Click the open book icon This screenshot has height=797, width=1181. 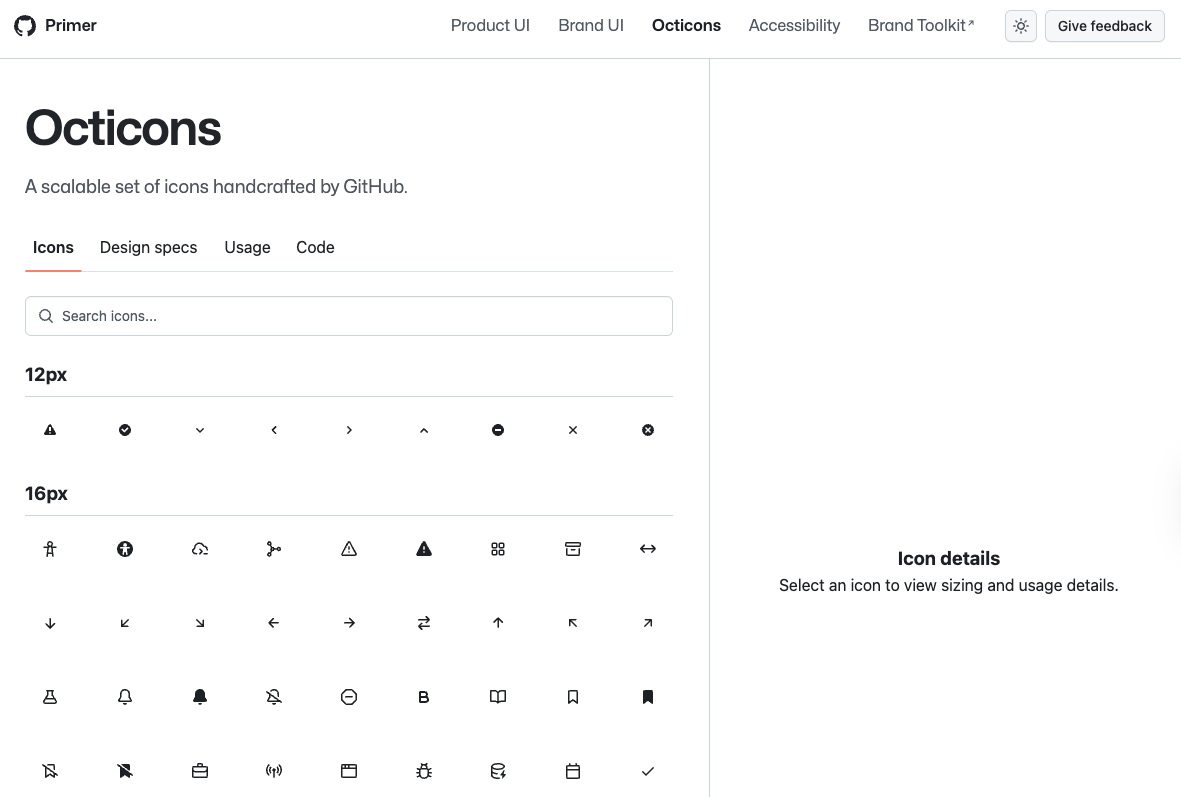[498, 697]
